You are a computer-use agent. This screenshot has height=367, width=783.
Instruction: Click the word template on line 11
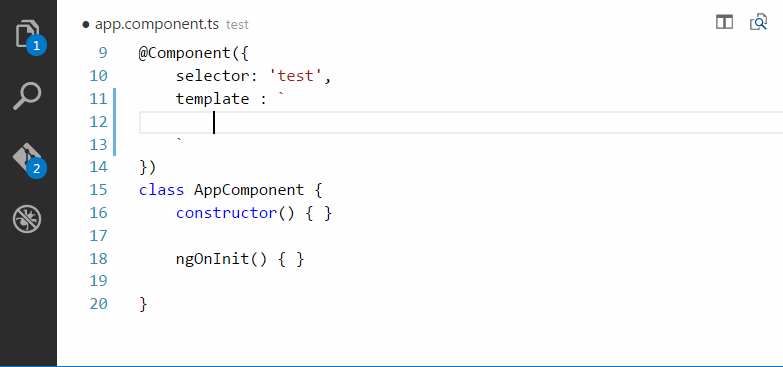[212, 99]
